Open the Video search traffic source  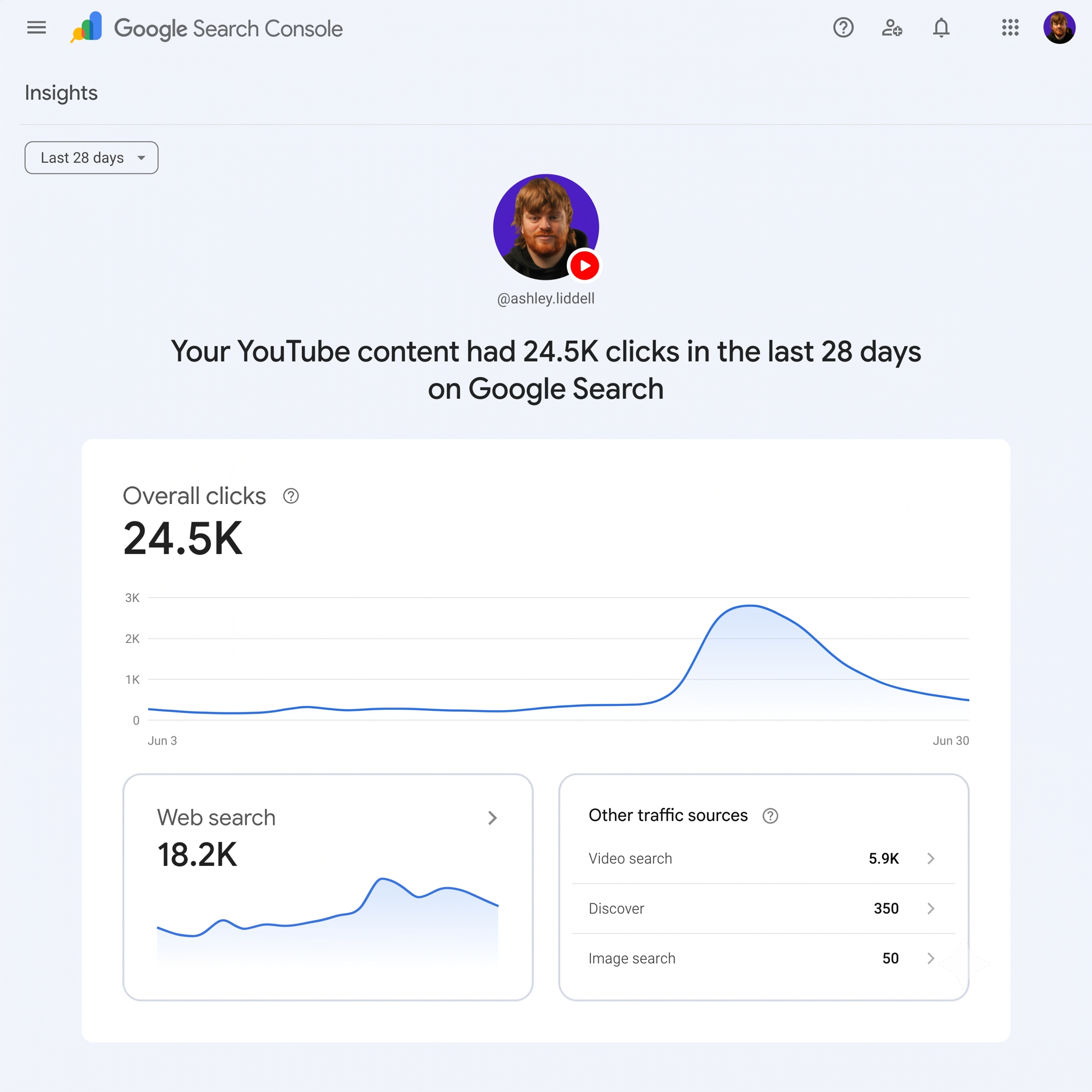pyautogui.click(x=764, y=858)
